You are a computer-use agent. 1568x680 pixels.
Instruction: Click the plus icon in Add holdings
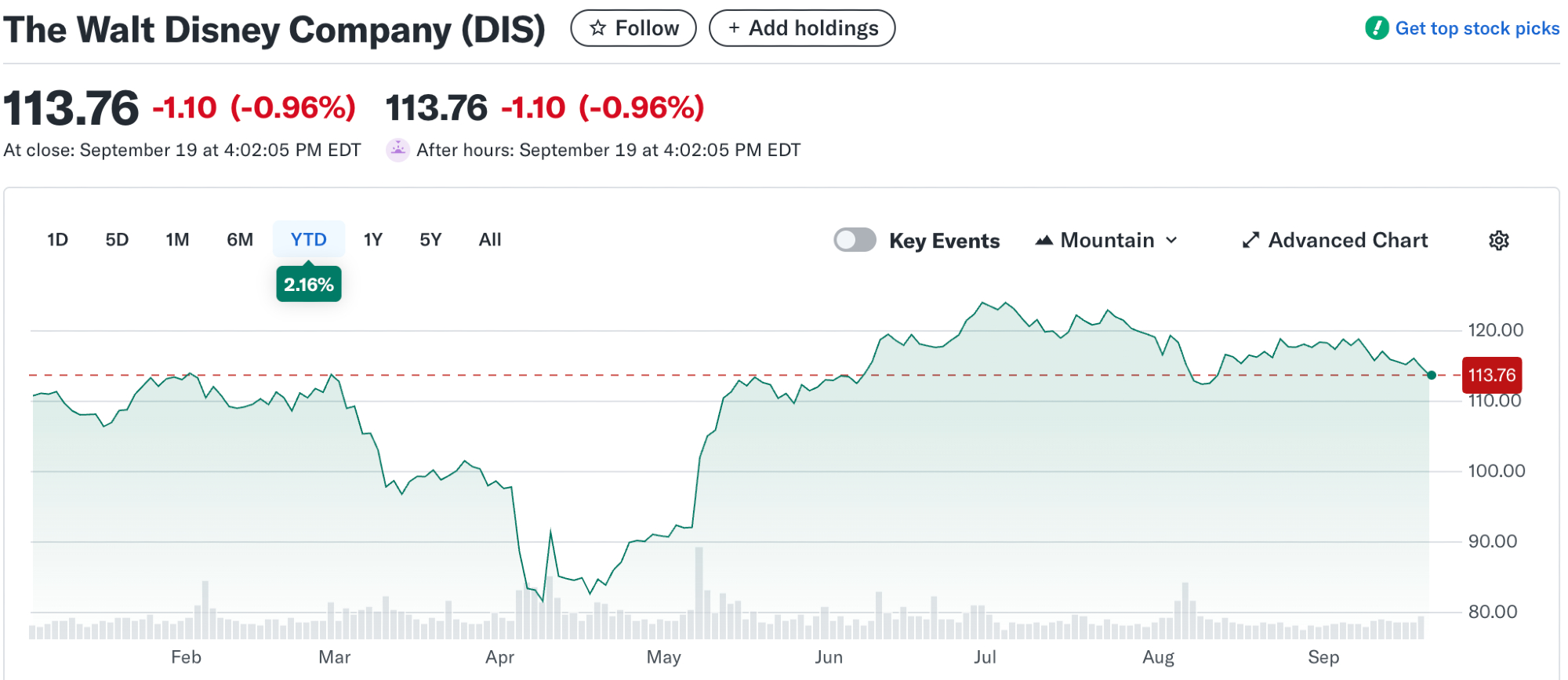tap(734, 28)
